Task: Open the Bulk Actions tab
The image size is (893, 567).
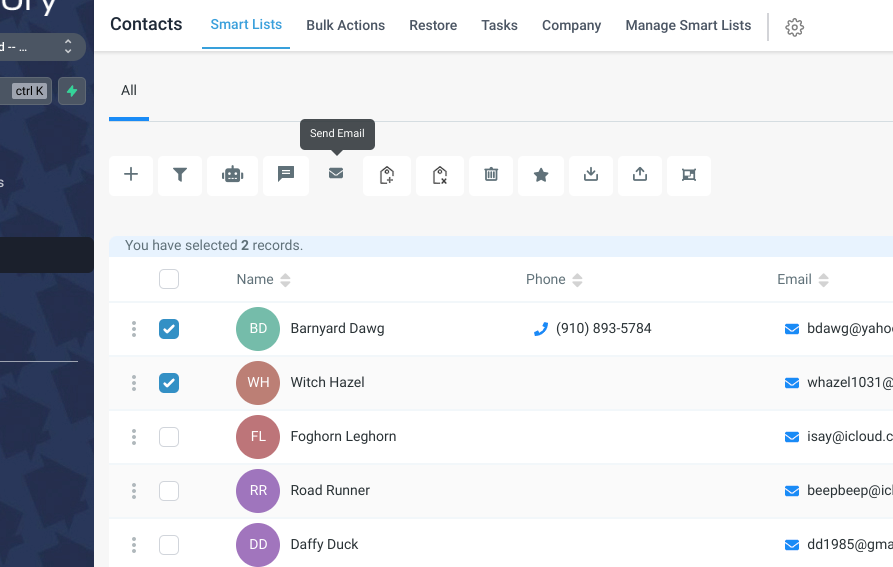Action: 346,26
